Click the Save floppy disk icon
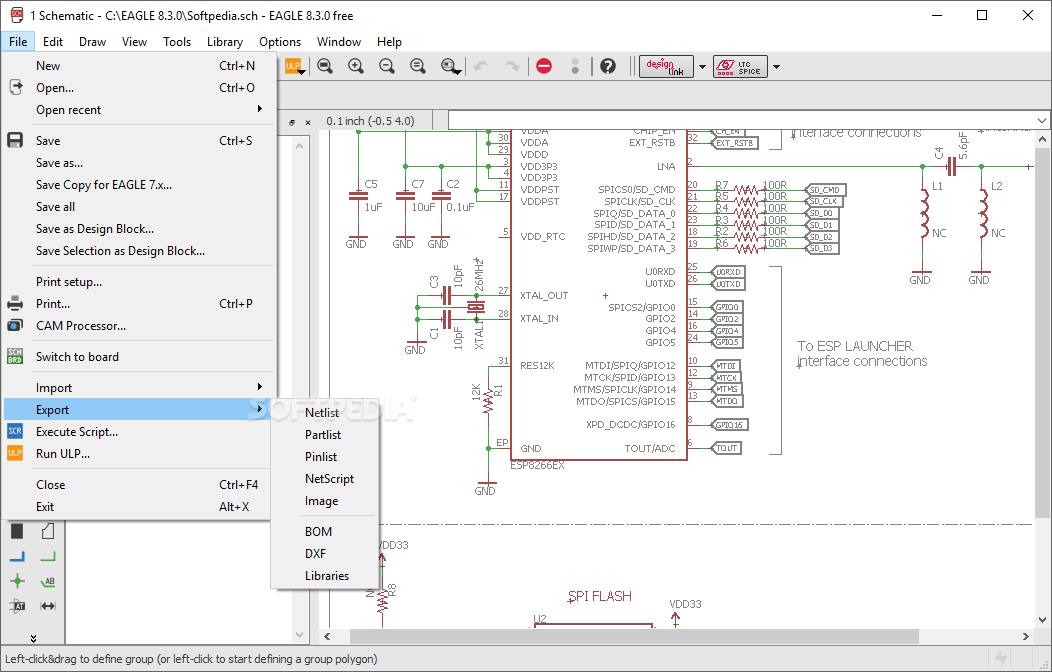 (15, 140)
